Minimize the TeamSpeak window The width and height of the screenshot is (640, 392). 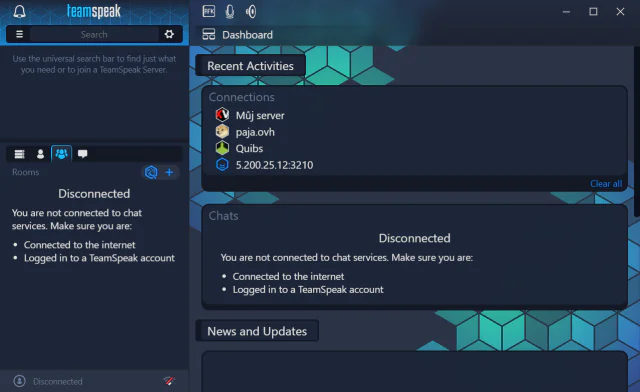tap(566, 12)
